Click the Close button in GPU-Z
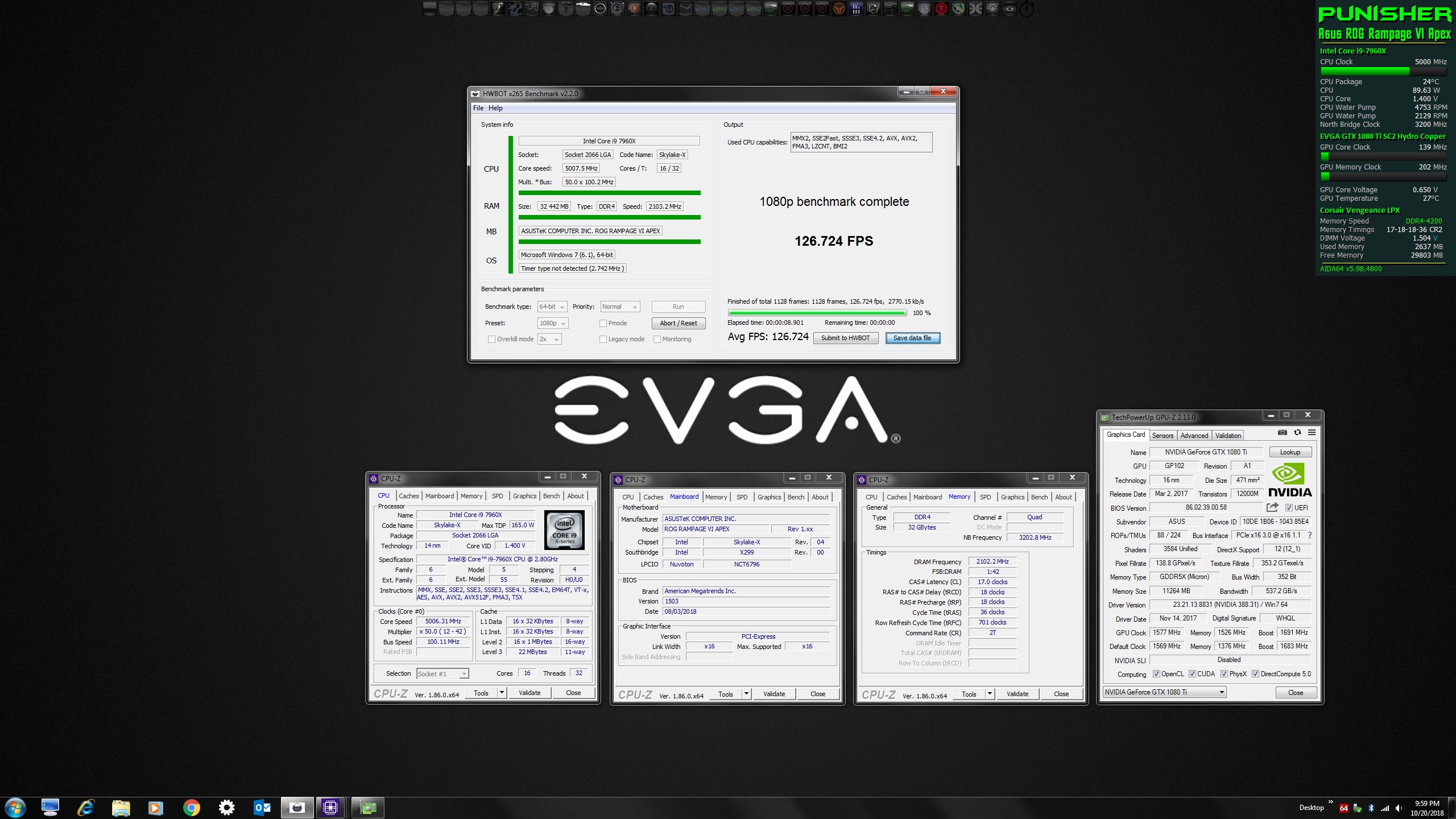 [x=1296, y=692]
